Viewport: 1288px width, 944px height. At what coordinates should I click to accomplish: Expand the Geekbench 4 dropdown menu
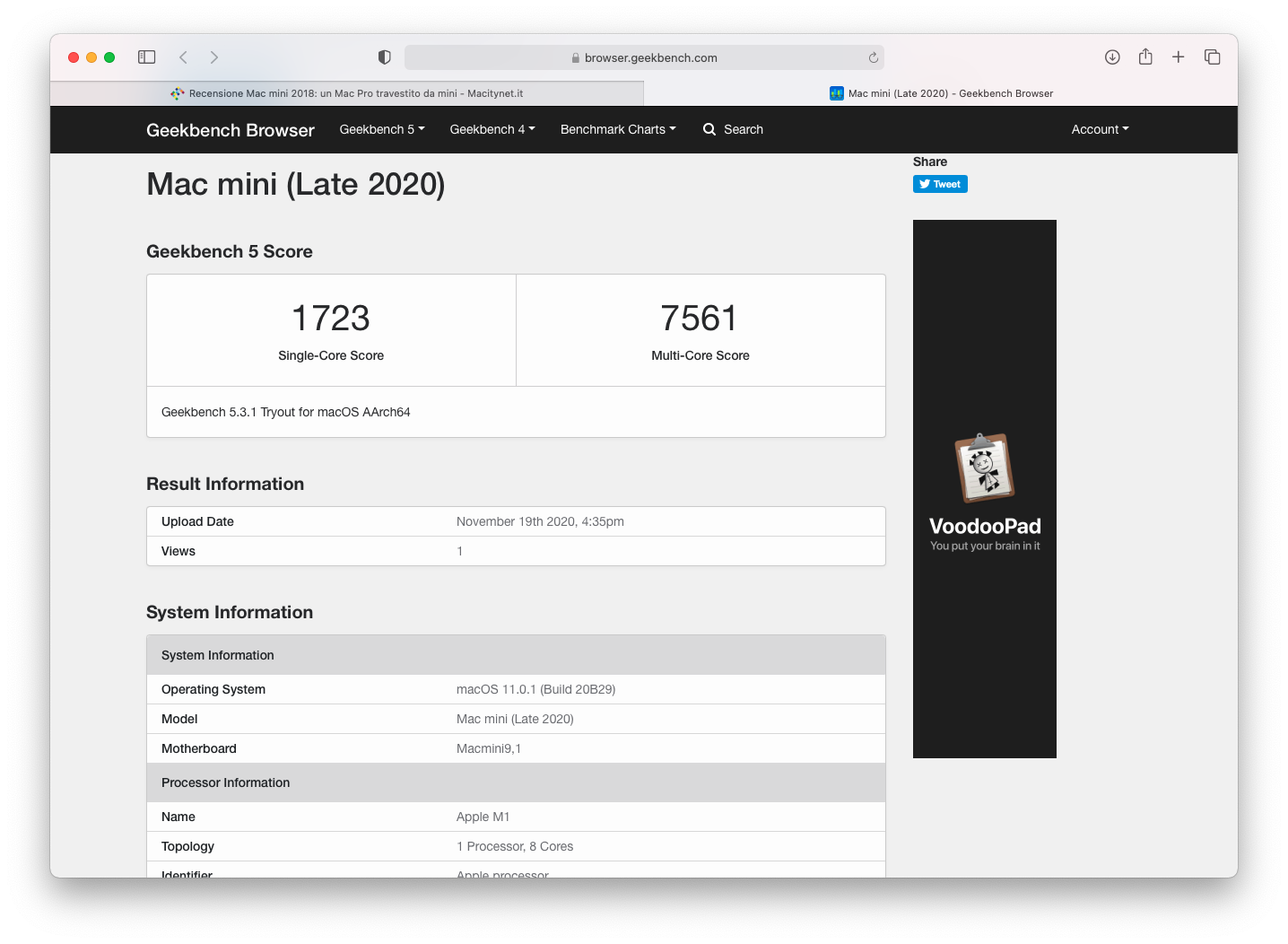click(492, 129)
